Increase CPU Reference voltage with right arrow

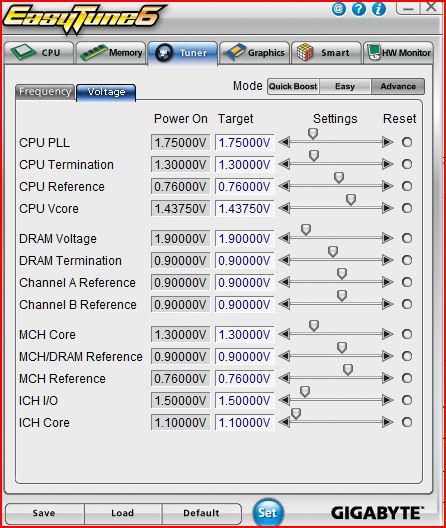pos(388,186)
